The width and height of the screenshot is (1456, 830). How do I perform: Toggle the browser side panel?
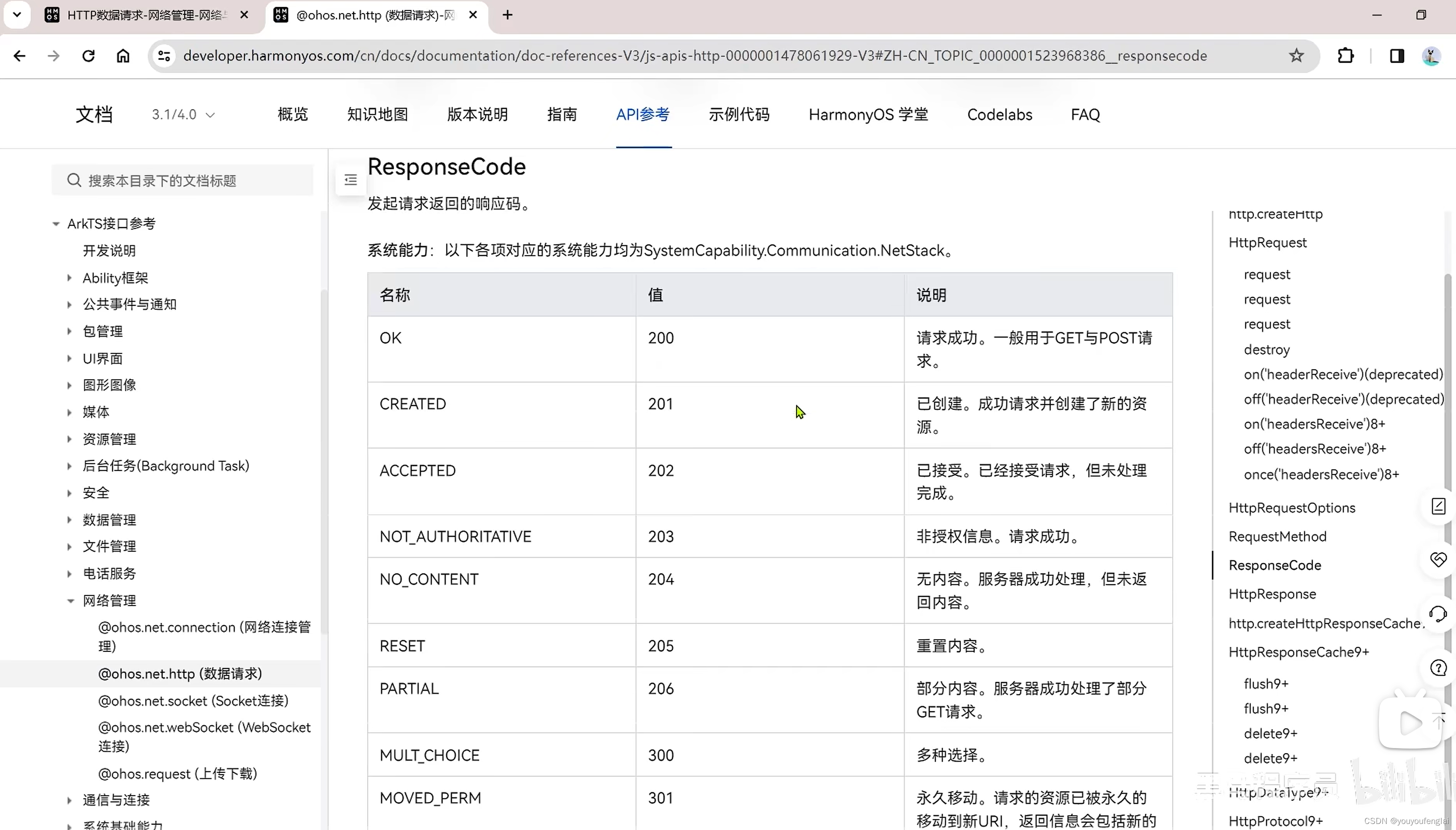(x=1397, y=56)
